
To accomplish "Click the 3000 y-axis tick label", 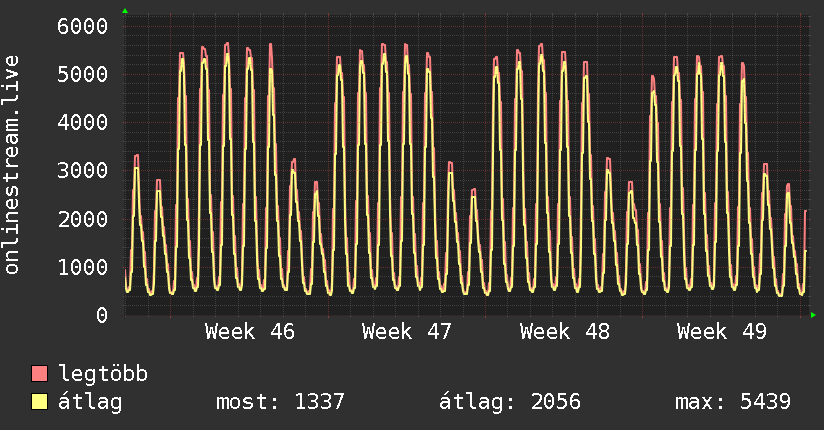I will pos(82,170).
